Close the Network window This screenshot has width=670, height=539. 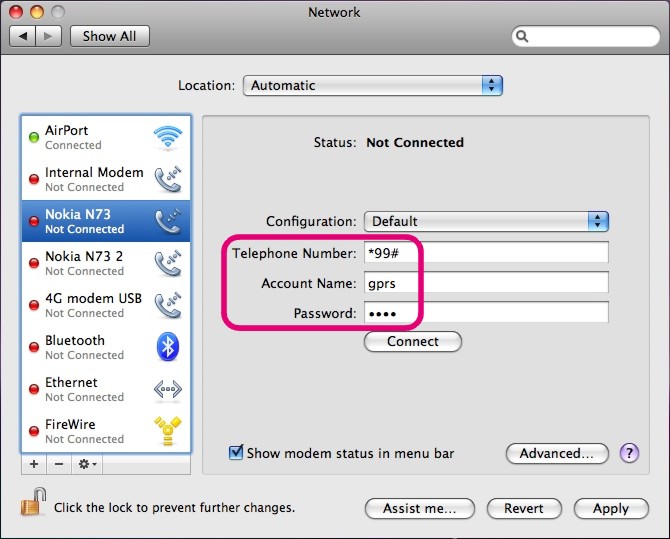click(x=16, y=12)
